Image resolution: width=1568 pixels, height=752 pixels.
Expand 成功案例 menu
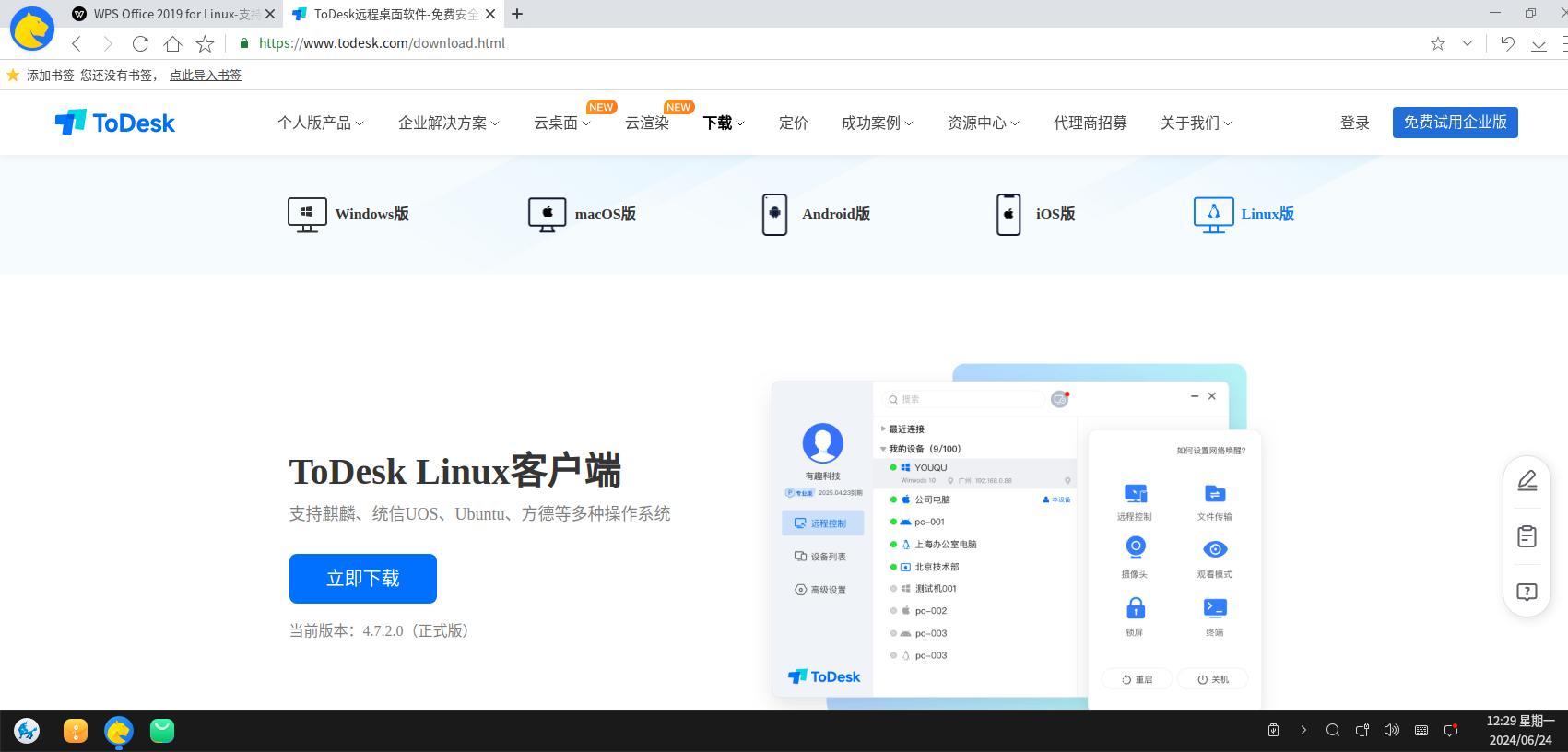[x=878, y=123]
